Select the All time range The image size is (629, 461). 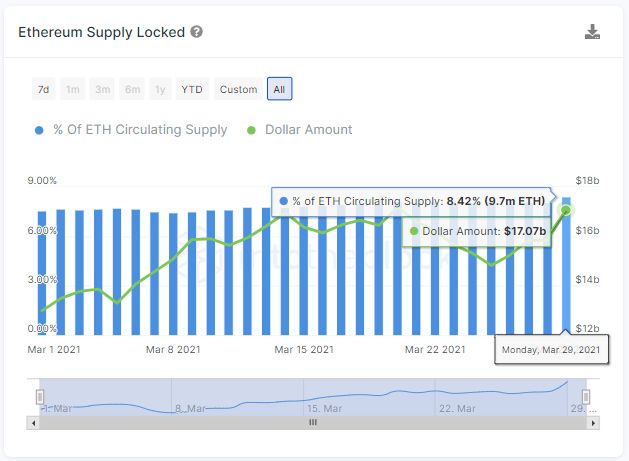pyautogui.click(x=279, y=89)
